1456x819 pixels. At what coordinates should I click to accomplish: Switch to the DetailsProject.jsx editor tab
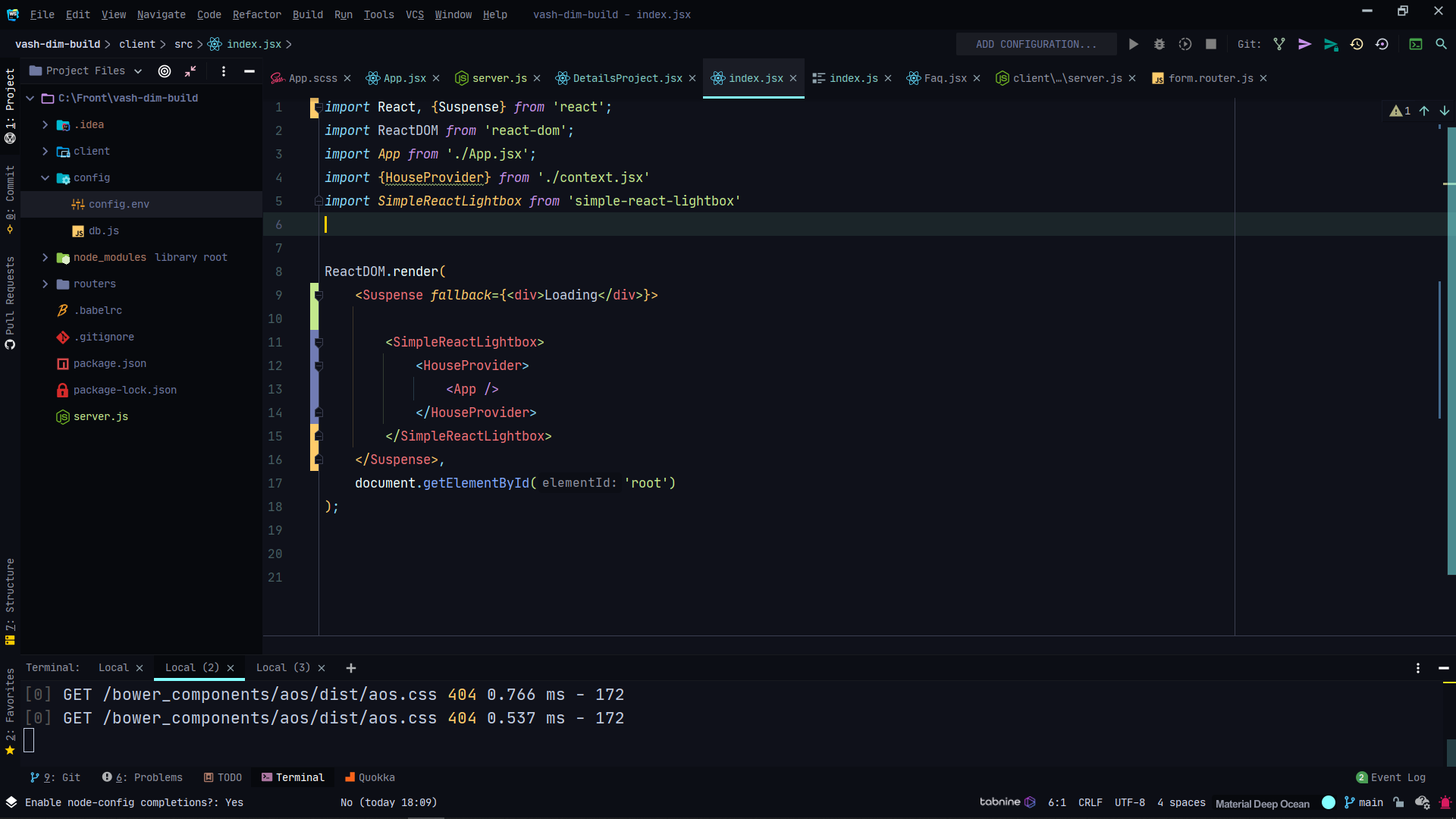tap(627, 78)
